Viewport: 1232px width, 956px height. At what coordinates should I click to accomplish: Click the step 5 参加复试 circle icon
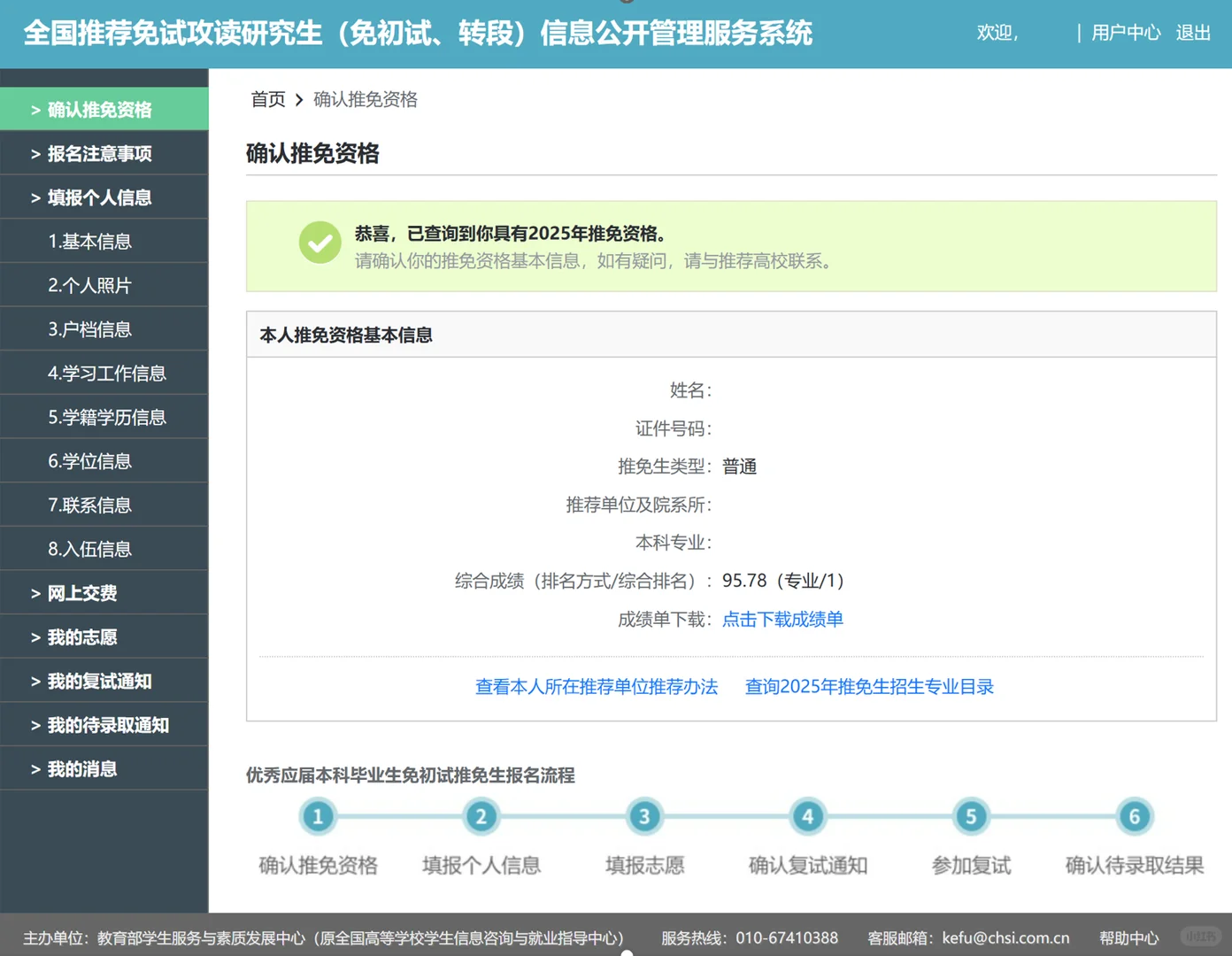971,816
